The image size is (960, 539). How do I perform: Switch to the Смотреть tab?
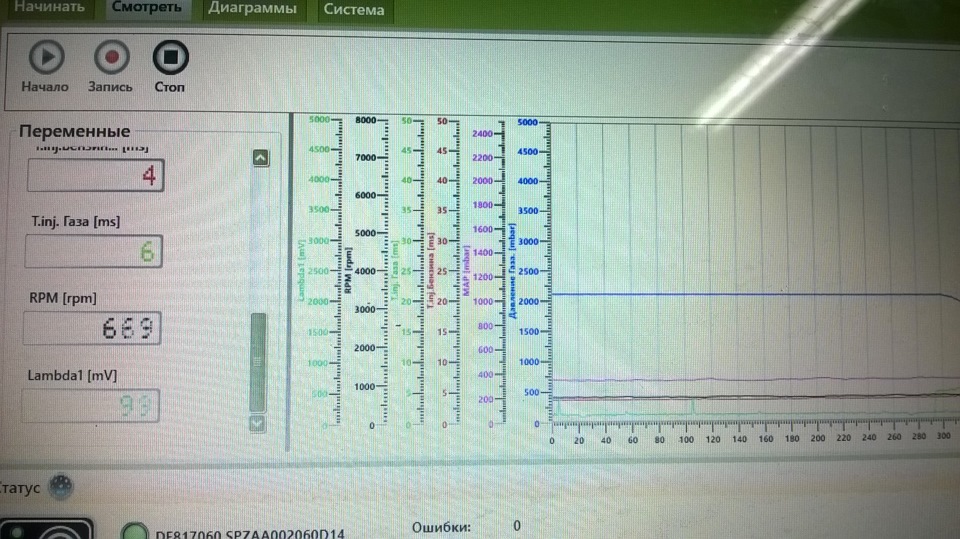[147, 8]
